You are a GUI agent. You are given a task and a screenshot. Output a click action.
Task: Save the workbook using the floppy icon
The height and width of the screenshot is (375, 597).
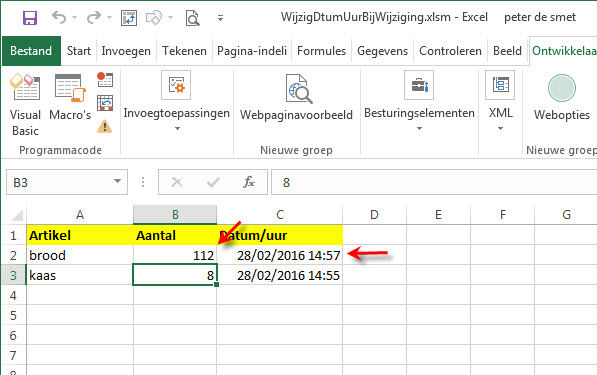(x=30, y=18)
